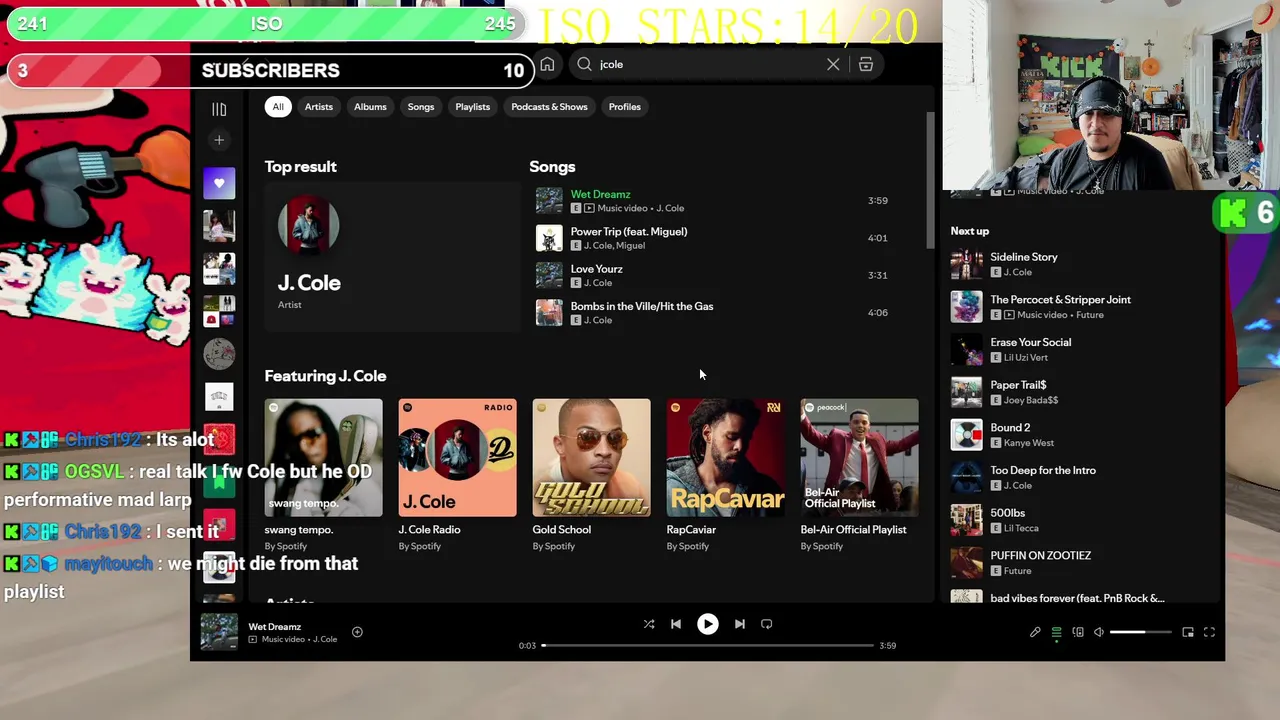Screen dimensions: 1280x720
Task: Mute with the volume speaker icon
Action: 1099,632
